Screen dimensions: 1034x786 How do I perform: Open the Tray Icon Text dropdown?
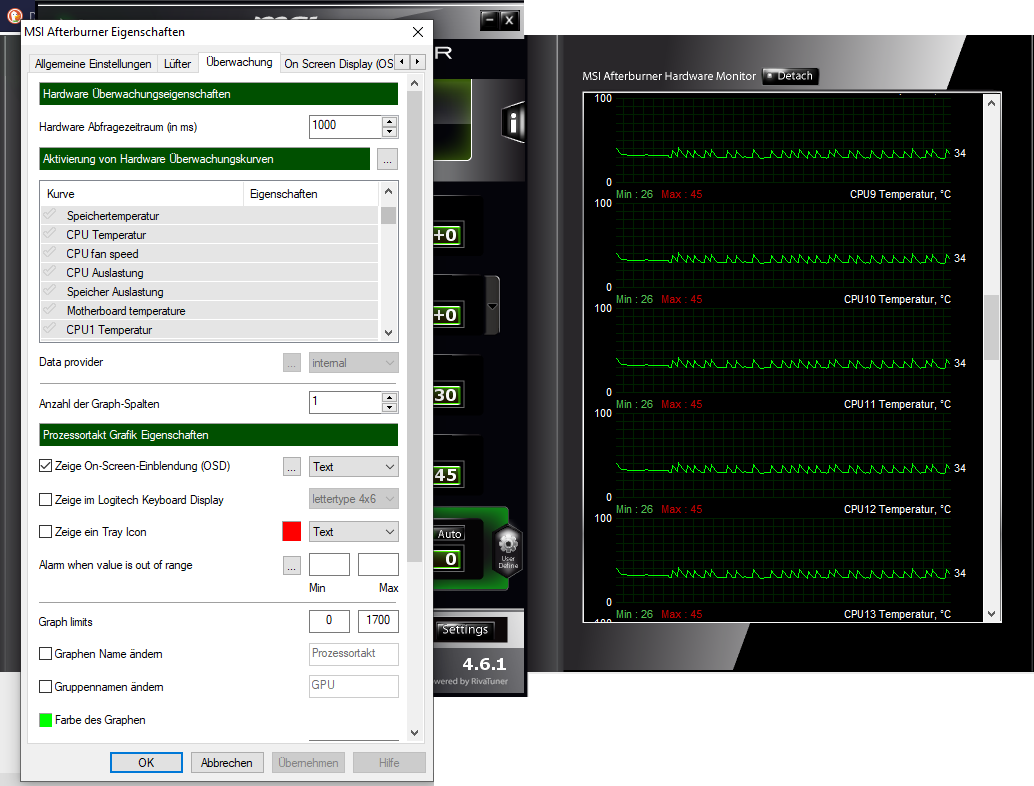353,531
